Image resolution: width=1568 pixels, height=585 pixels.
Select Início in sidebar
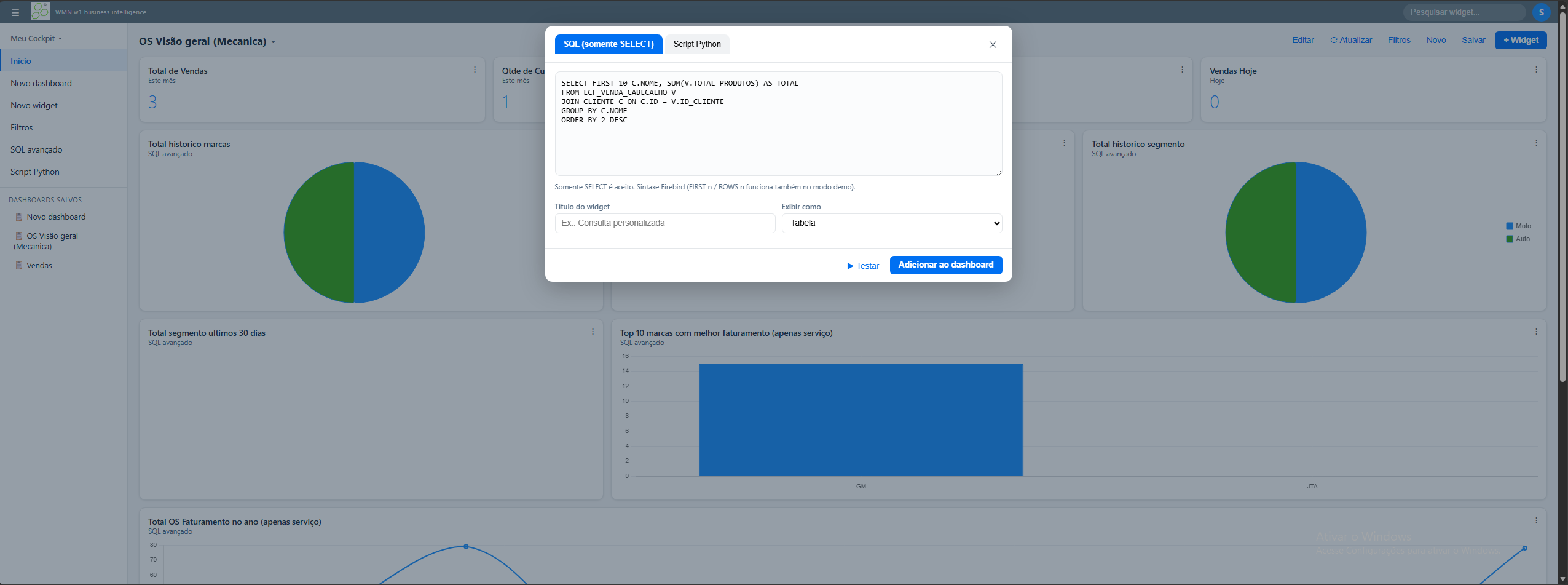(64, 61)
